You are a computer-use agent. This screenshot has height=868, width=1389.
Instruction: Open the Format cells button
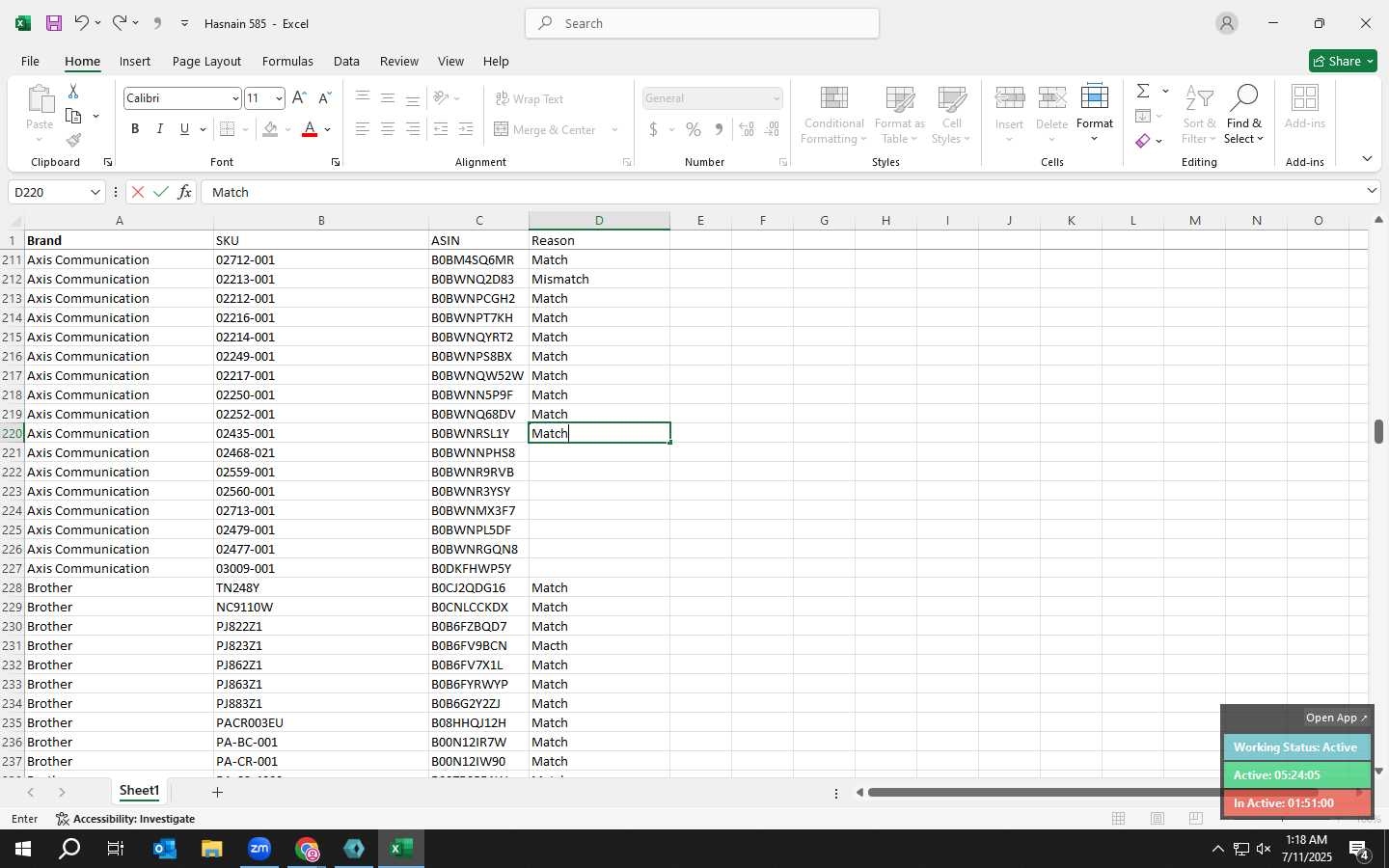1095,114
